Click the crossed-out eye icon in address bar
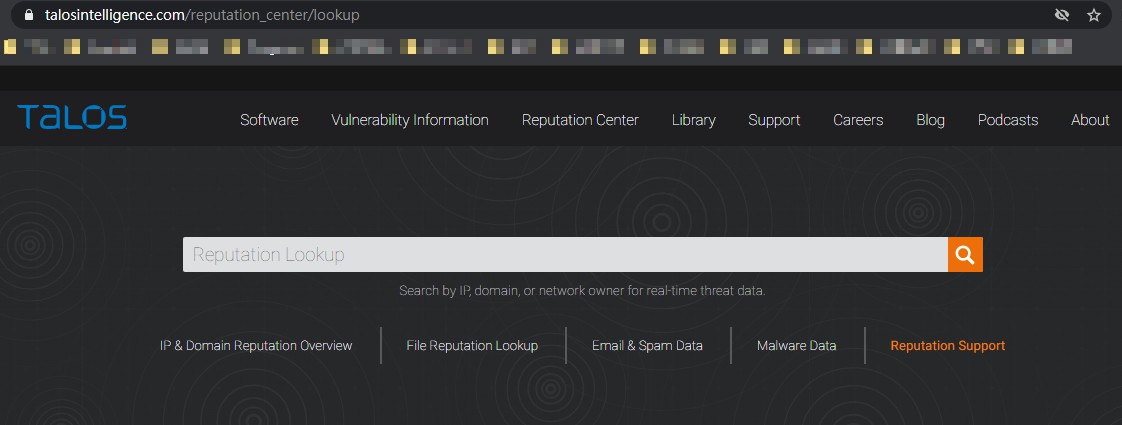Screen dimensions: 1122x425 [x=1062, y=15]
